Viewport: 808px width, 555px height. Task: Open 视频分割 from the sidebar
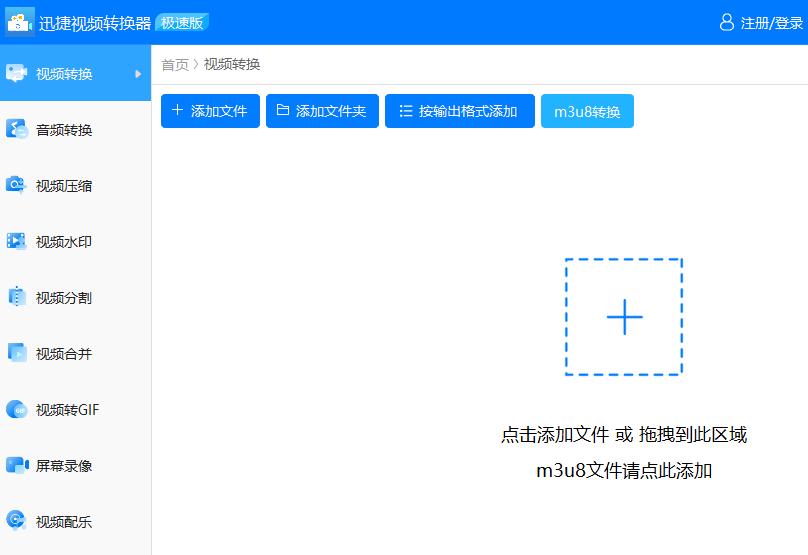[75, 297]
